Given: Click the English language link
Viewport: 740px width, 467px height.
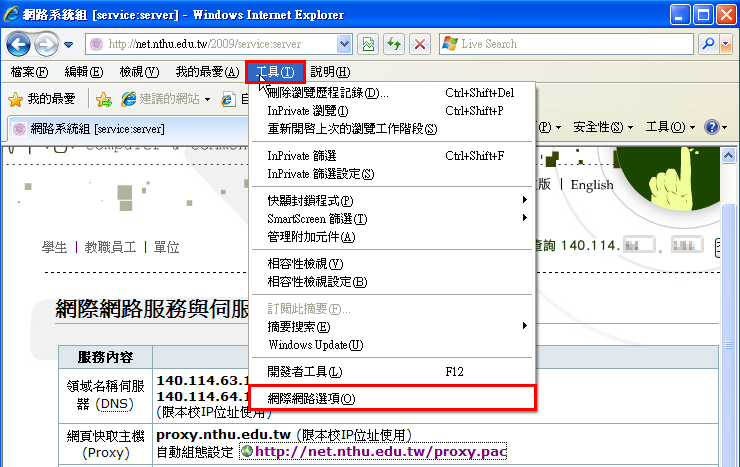Looking at the screenshot, I should [x=592, y=184].
